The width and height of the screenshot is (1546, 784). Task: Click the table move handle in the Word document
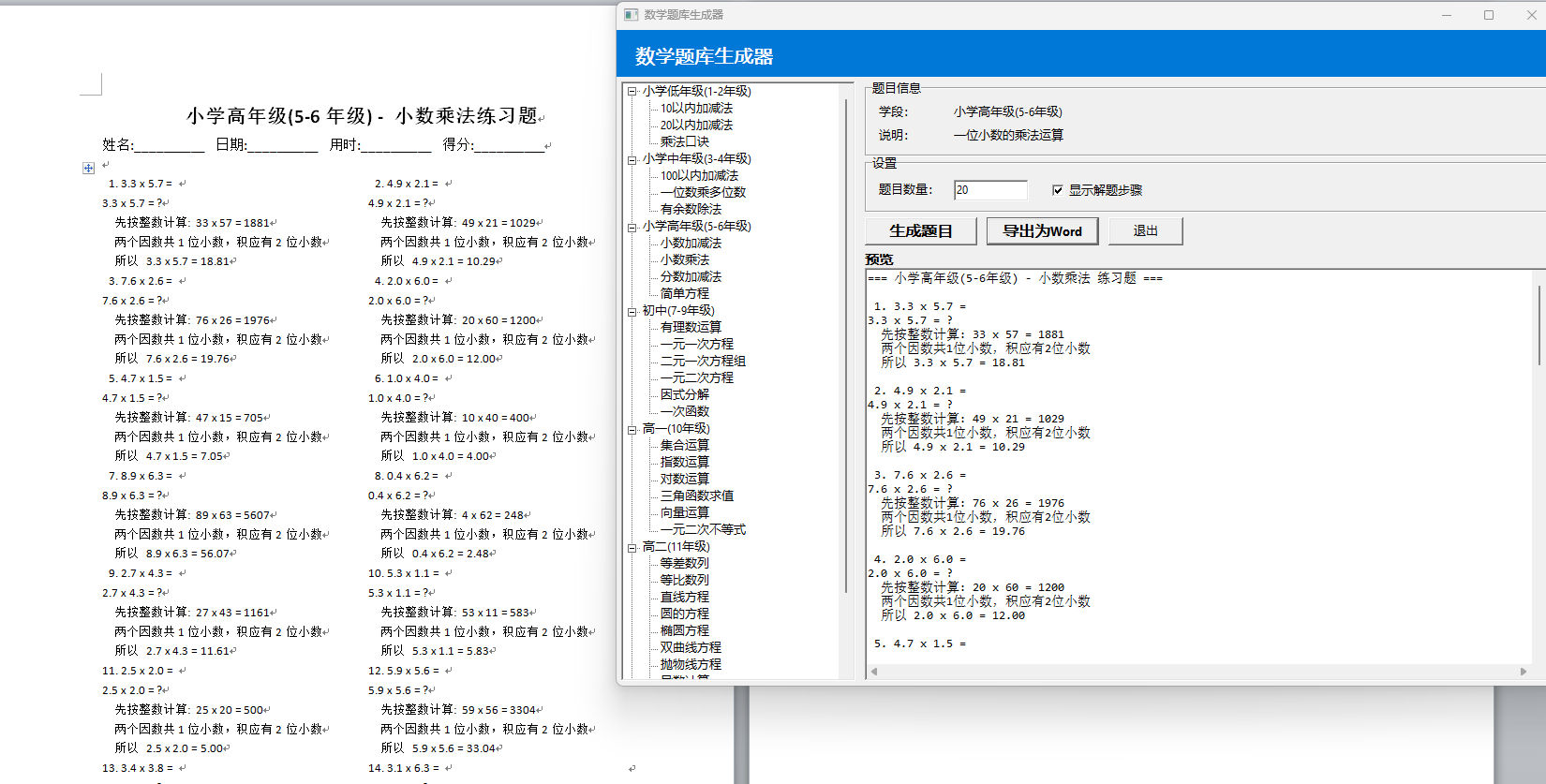tap(88, 168)
